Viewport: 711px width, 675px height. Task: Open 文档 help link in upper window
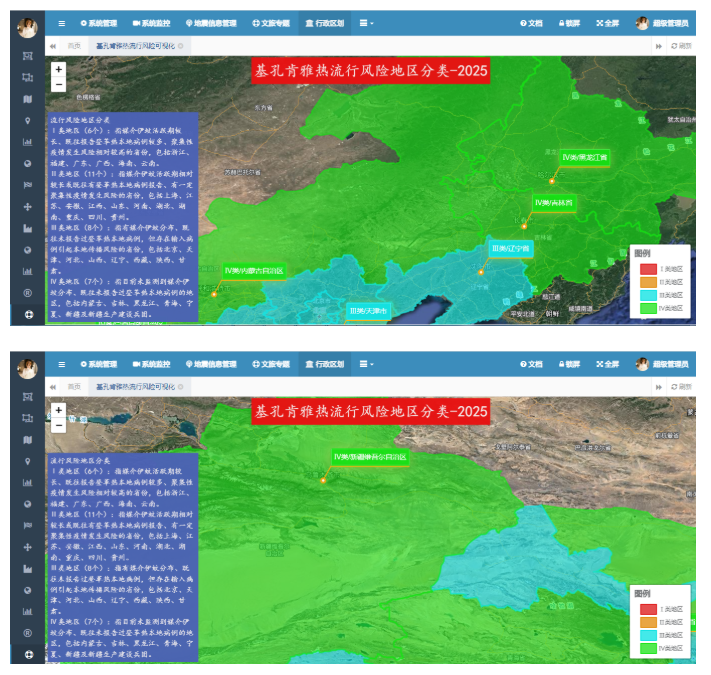point(531,23)
